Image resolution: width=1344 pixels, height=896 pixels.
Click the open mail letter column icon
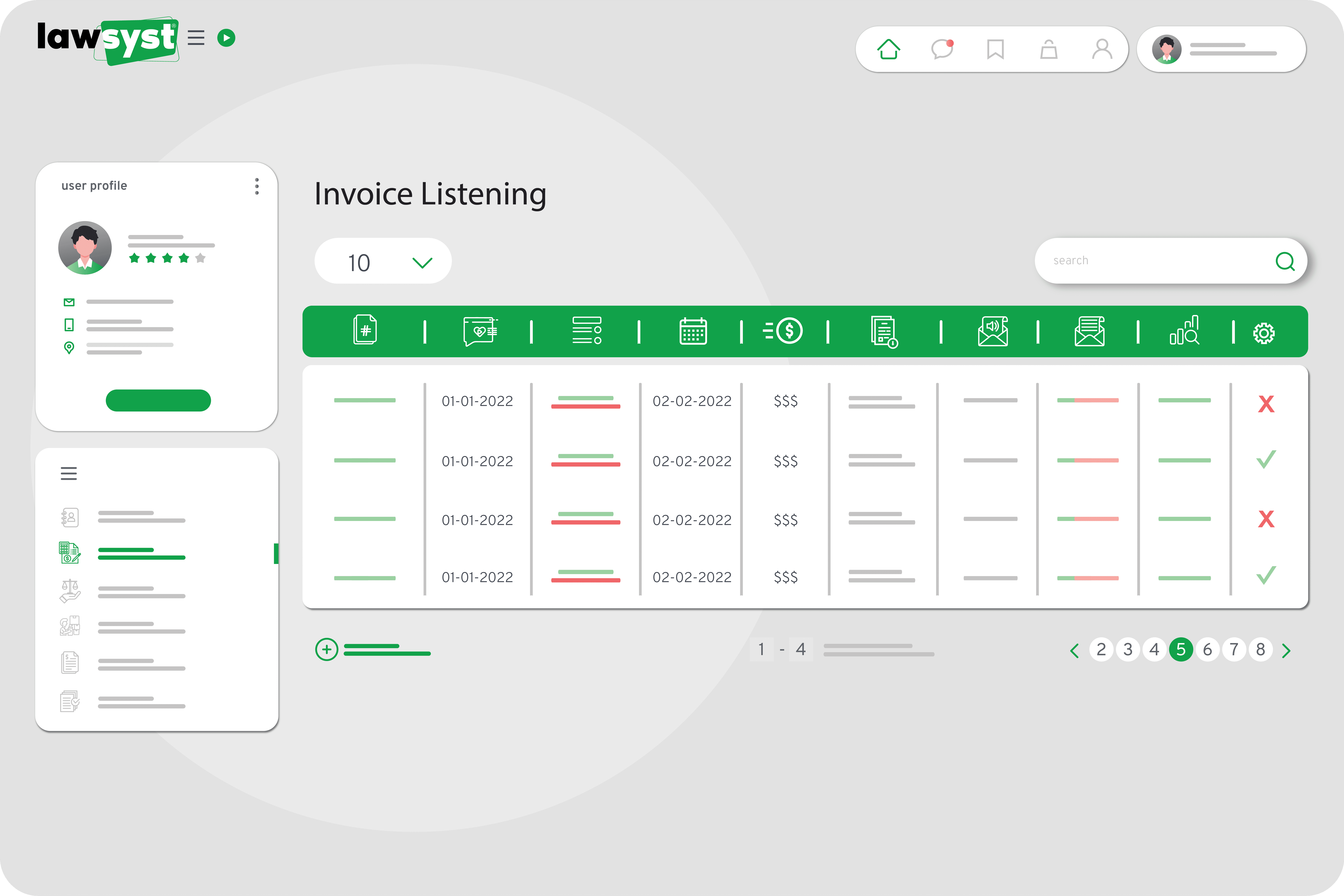[1090, 331]
